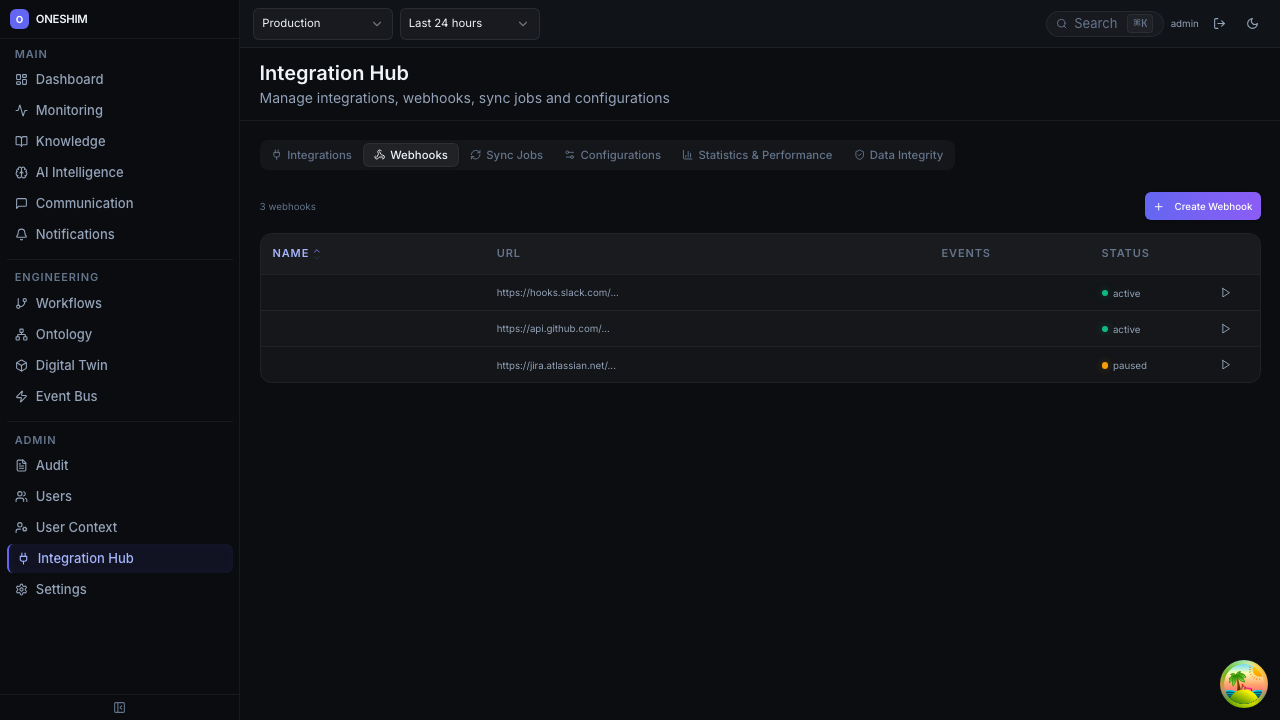Open the Event Bus section
This screenshot has width=1280, height=720.
click(66, 396)
